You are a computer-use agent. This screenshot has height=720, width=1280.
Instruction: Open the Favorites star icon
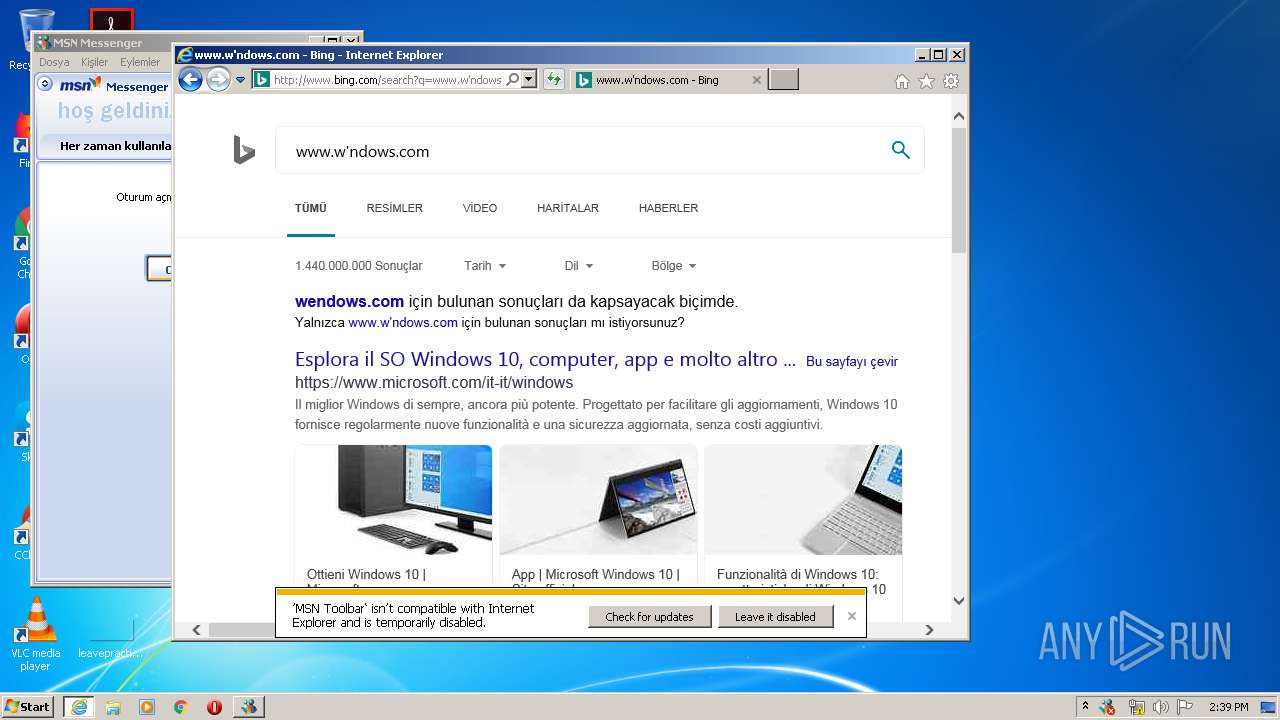point(926,81)
